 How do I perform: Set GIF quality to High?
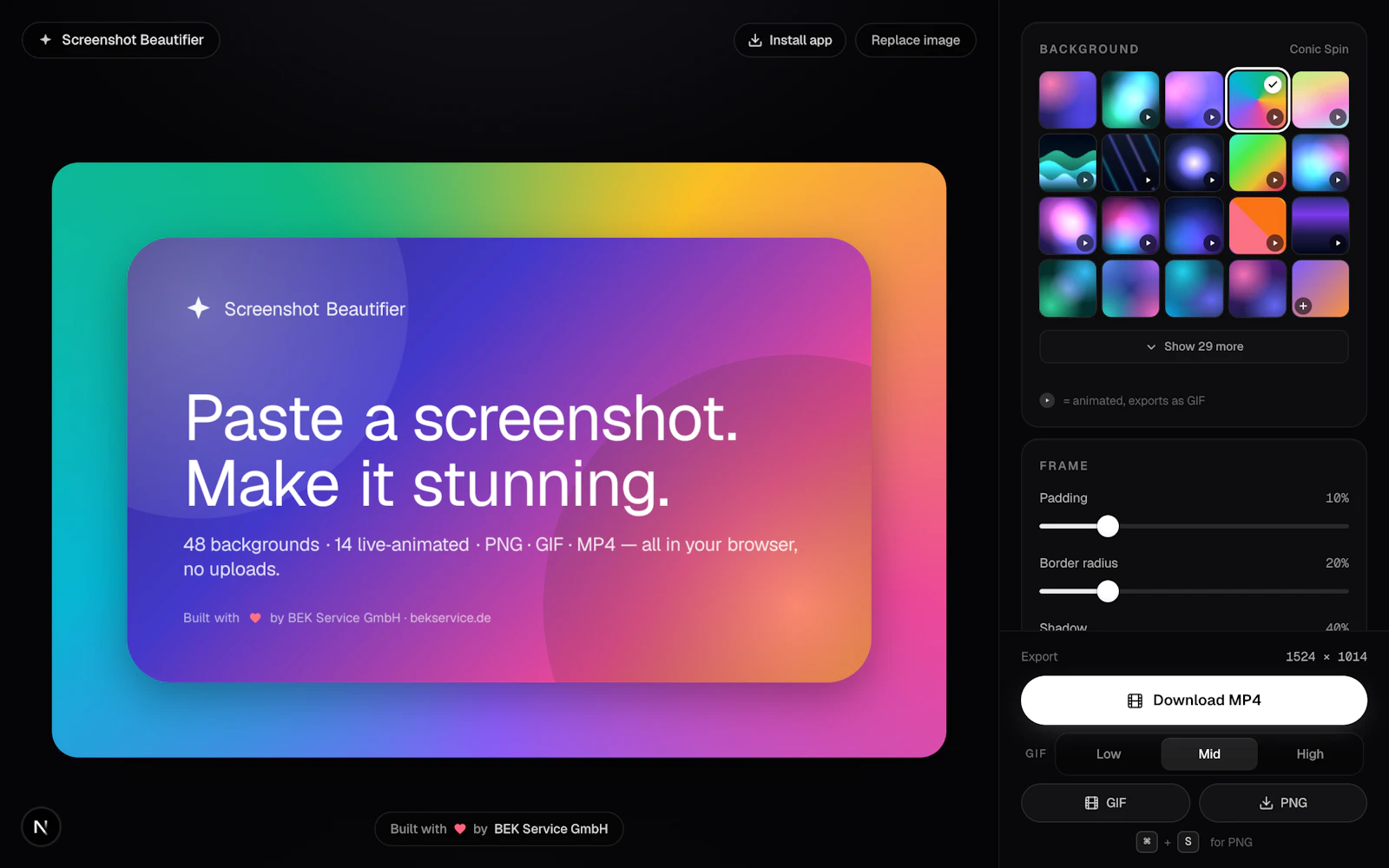tap(1310, 754)
